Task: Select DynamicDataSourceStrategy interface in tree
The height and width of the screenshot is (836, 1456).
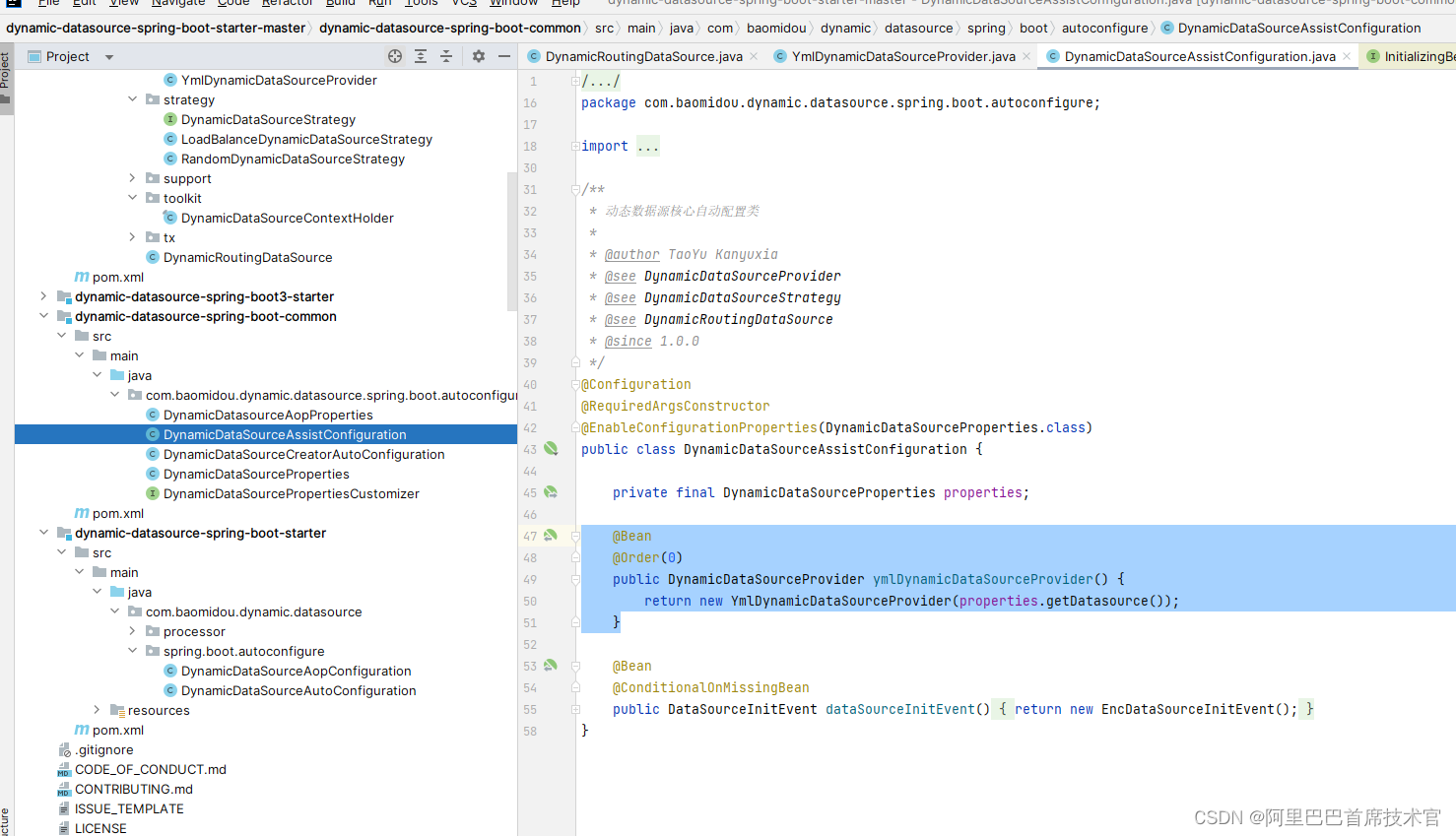Action: click(268, 119)
